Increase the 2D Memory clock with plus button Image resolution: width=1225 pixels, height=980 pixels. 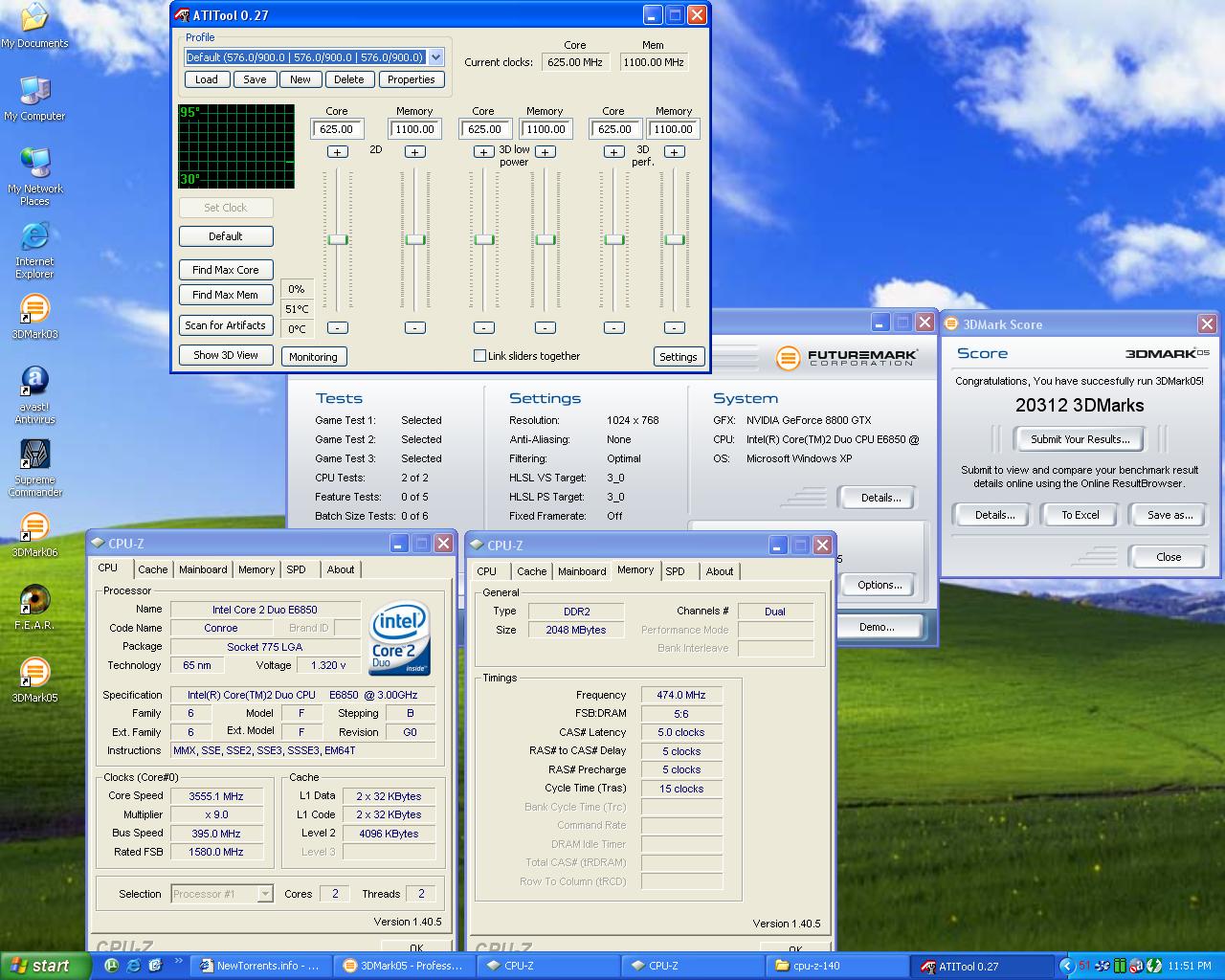[x=414, y=151]
